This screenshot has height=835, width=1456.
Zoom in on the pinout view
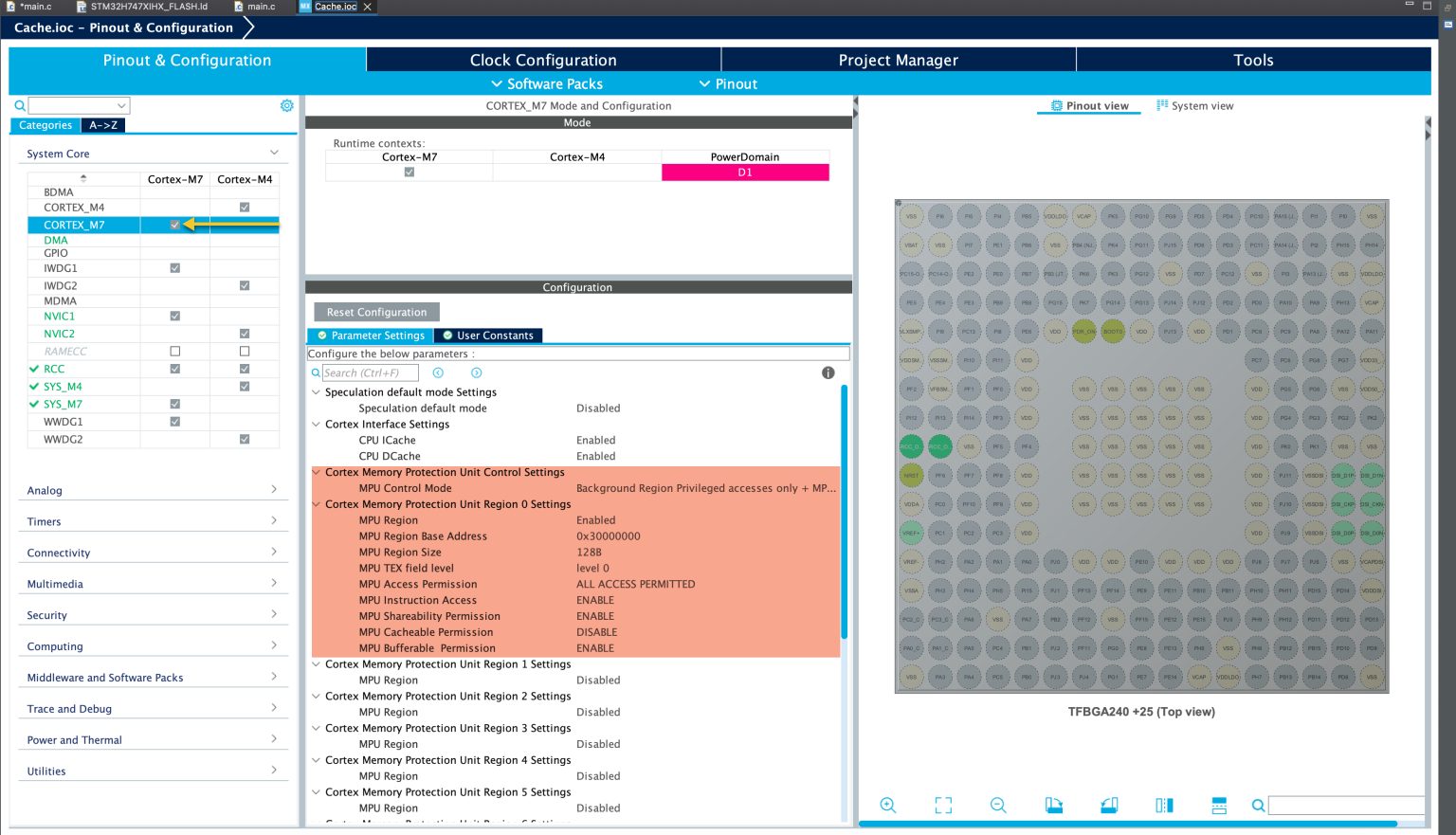click(887, 805)
